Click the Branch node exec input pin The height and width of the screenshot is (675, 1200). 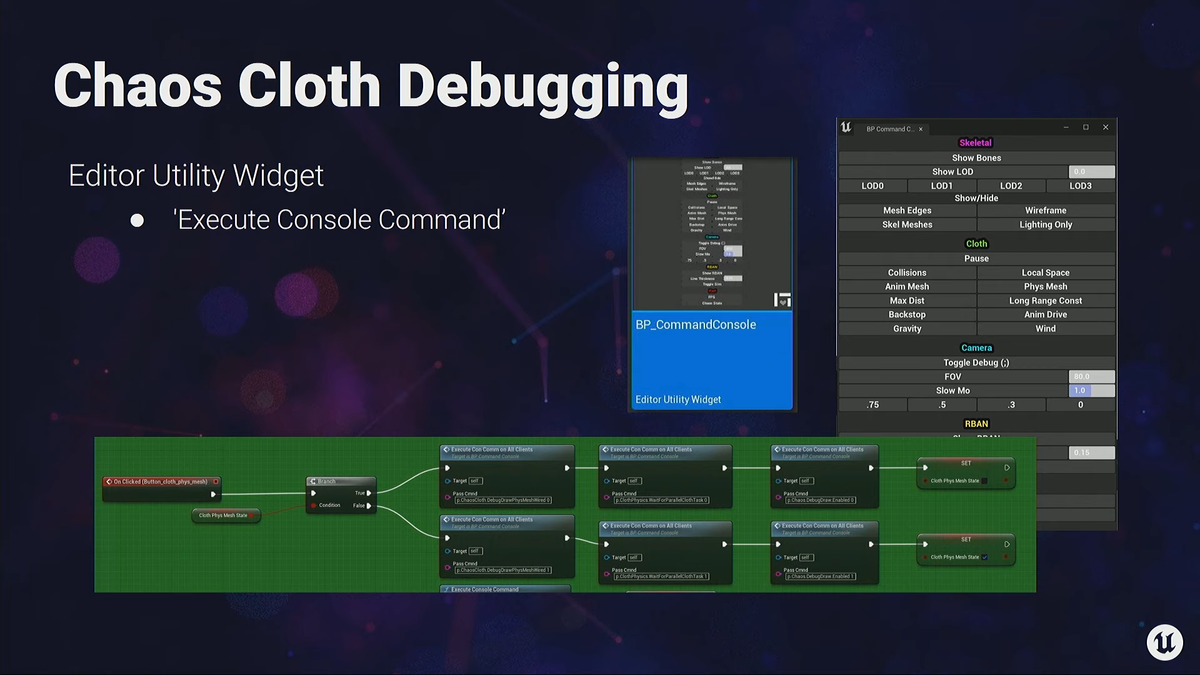313,493
